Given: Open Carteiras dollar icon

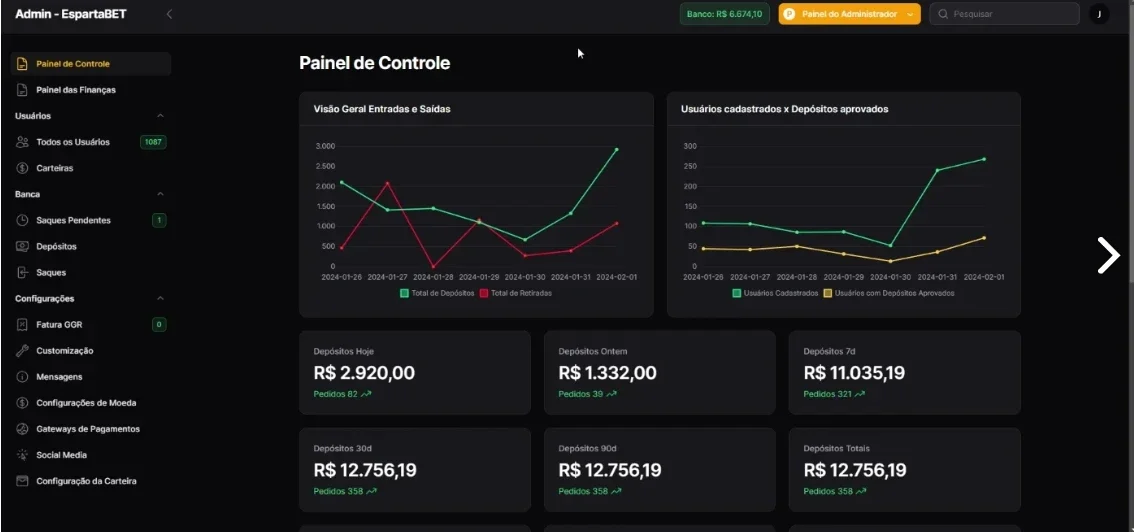Looking at the screenshot, I should [x=22, y=168].
